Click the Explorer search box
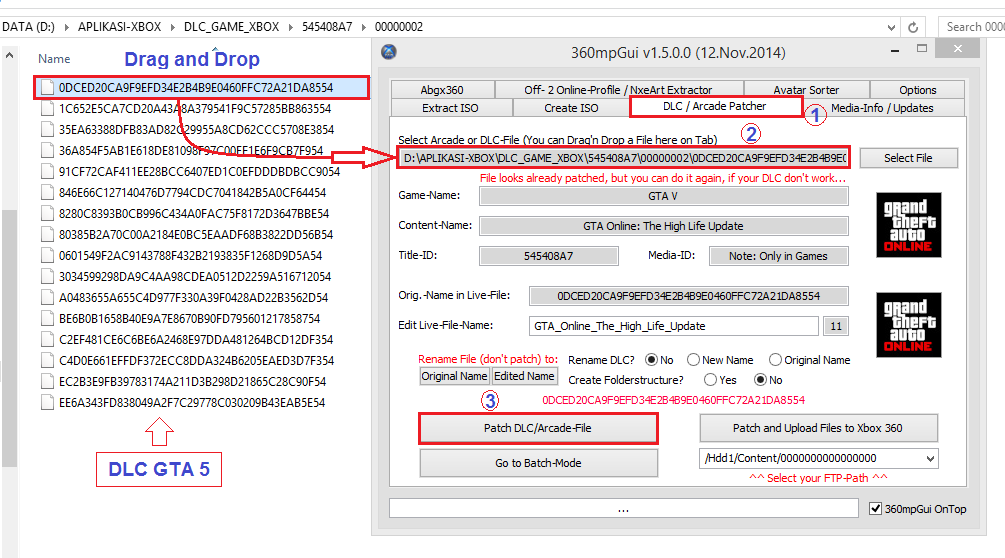1005x558 pixels. (972, 27)
